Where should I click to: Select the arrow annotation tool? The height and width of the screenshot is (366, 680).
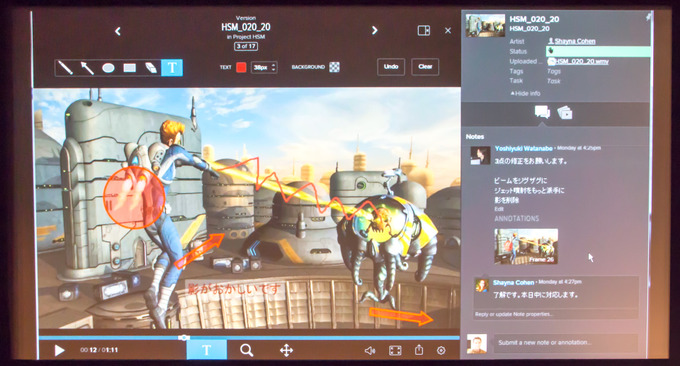click(87, 68)
